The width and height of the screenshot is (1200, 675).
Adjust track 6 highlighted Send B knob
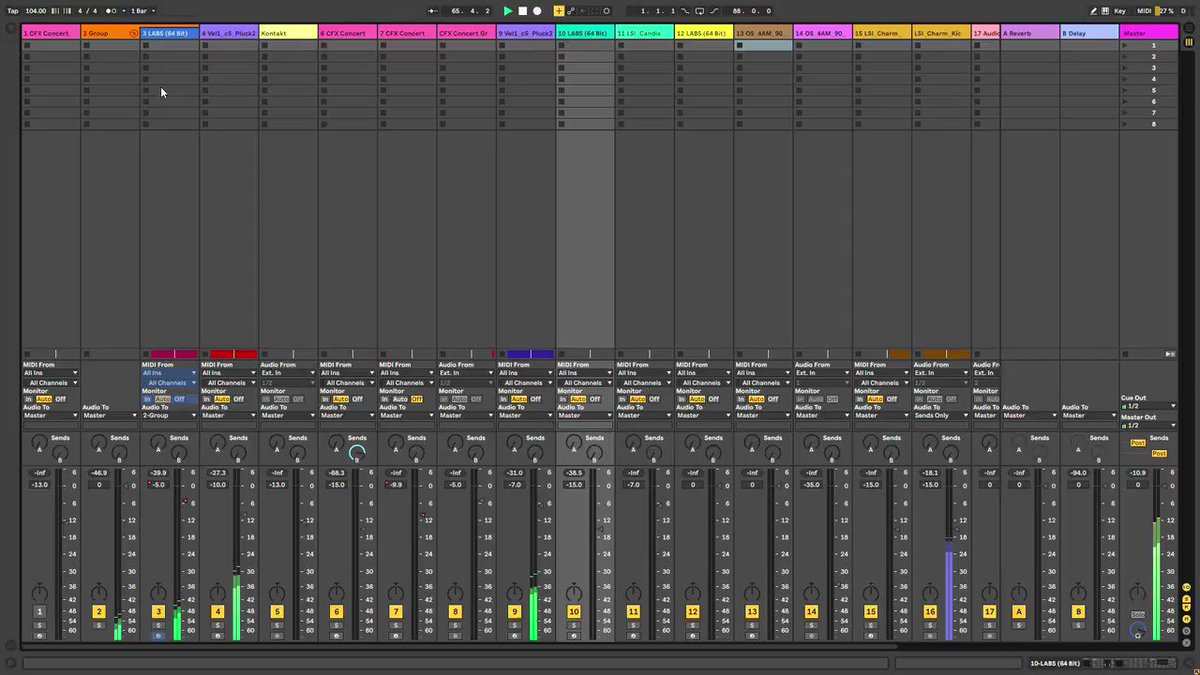click(x=357, y=454)
